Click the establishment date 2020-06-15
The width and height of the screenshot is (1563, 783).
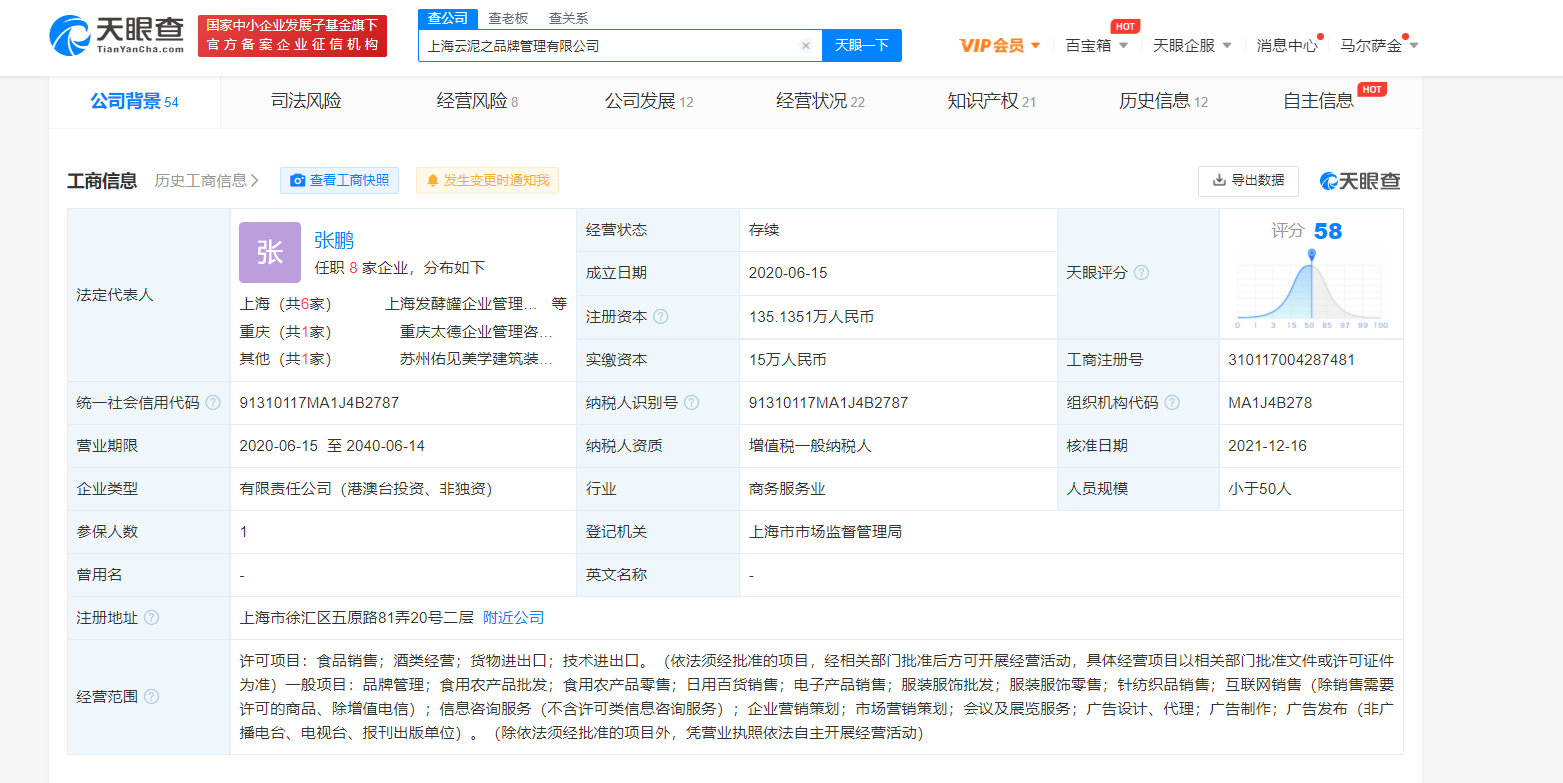788,273
